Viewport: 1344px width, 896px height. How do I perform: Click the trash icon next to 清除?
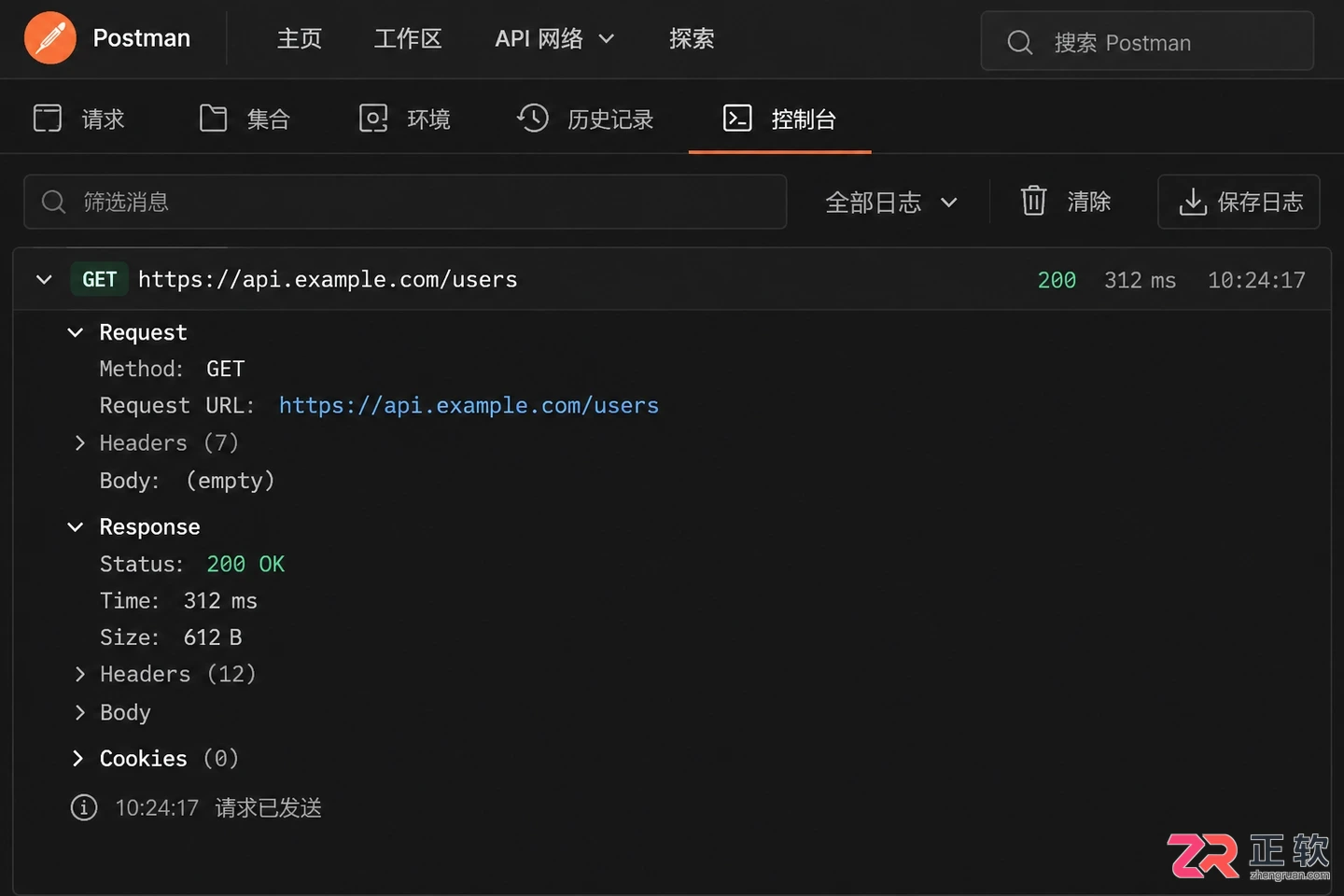(1033, 201)
